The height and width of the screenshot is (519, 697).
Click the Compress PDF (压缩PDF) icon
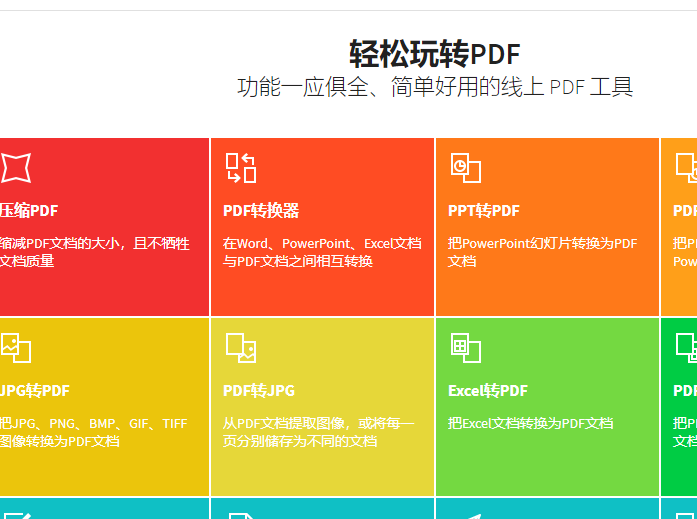pos(15,168)
